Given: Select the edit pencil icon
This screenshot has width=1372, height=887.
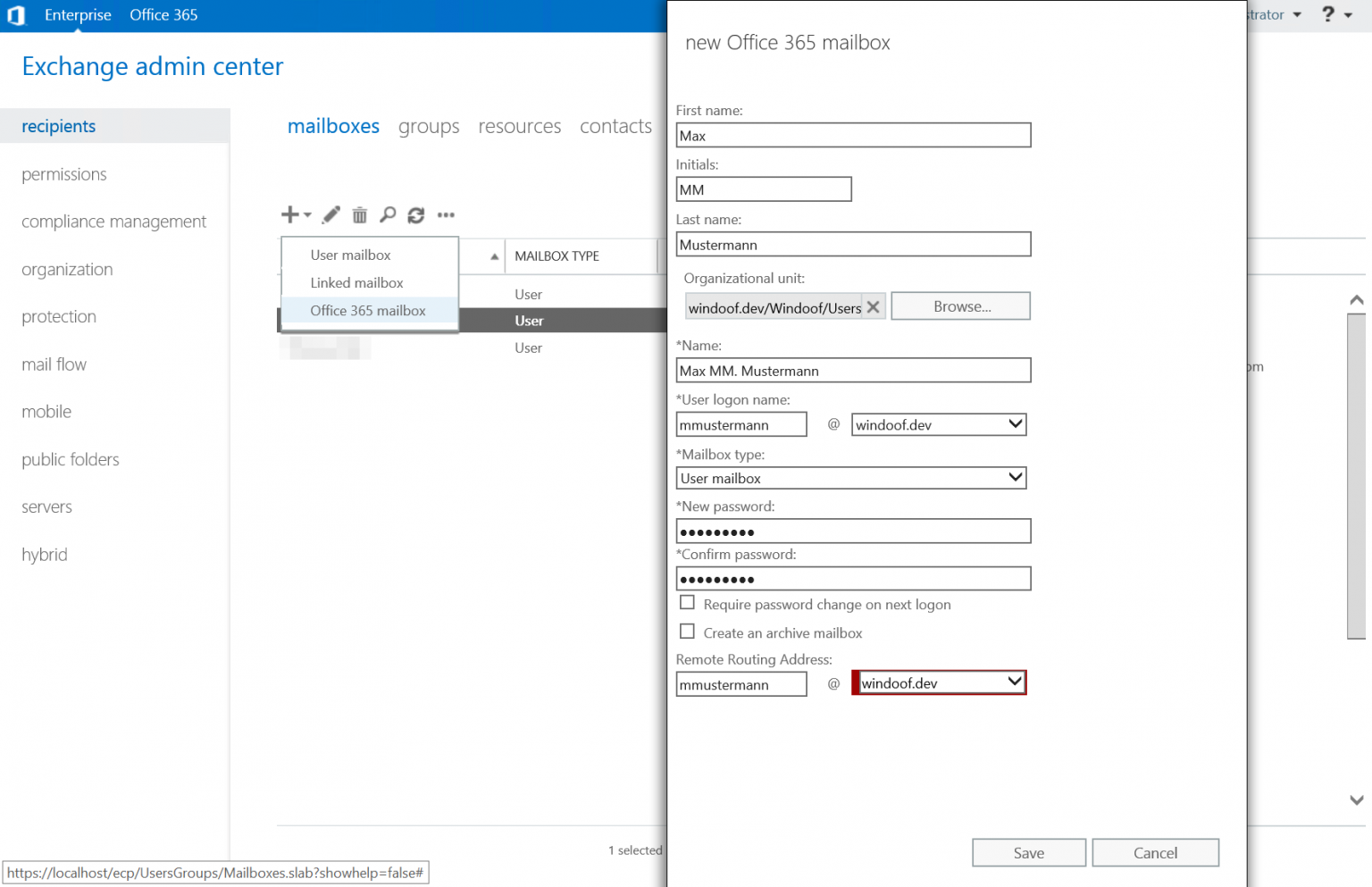Looking at the screenshot, I should (330, 214).
